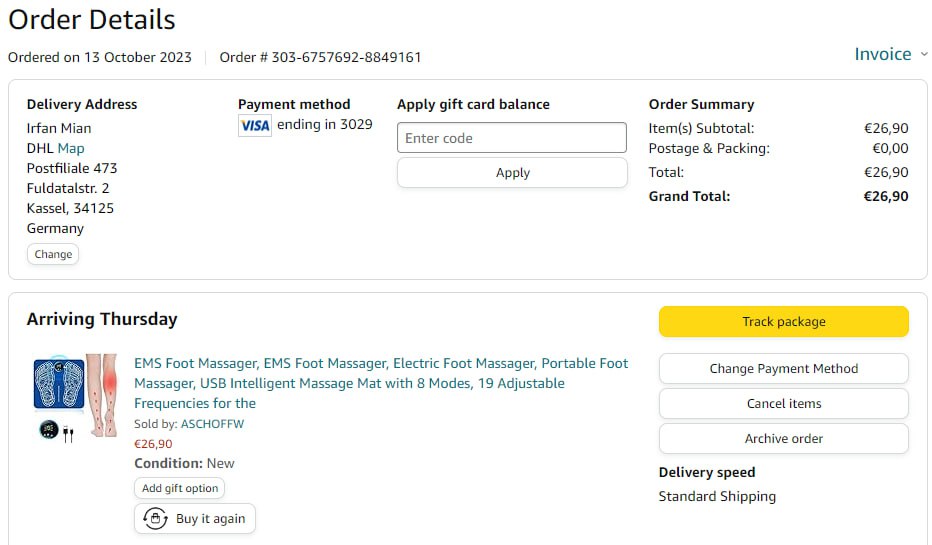Click the small remote controller icon under the mat
932x545 pixels.
coord(49,431)
